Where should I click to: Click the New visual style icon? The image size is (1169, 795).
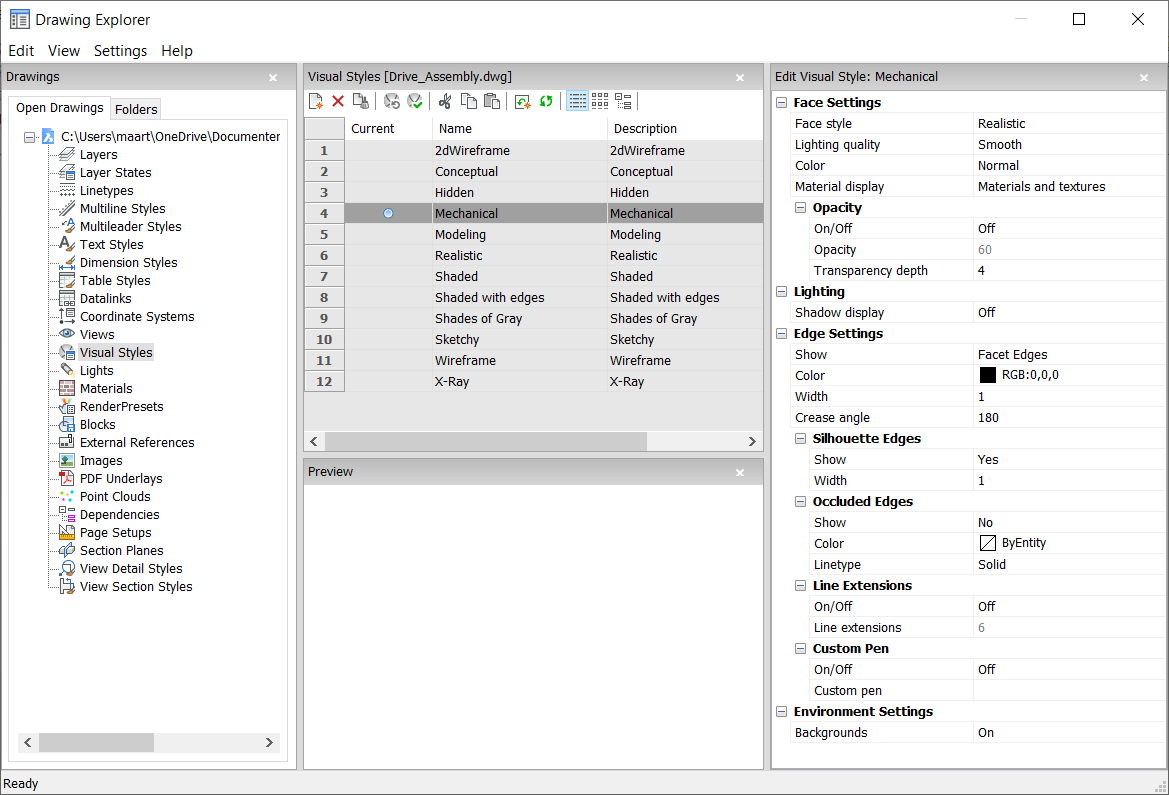[x=316, y=101]
